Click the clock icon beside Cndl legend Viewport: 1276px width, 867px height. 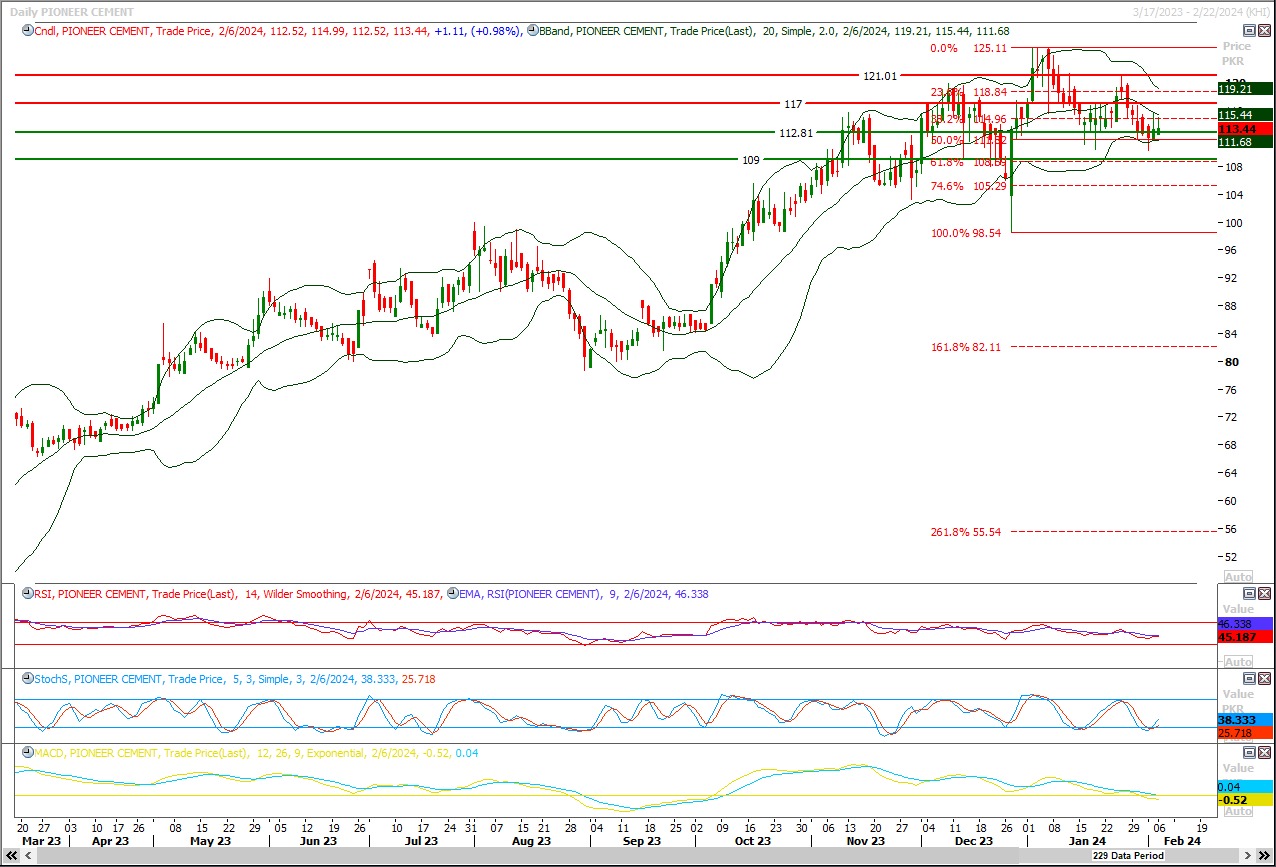tap(27, 31)
